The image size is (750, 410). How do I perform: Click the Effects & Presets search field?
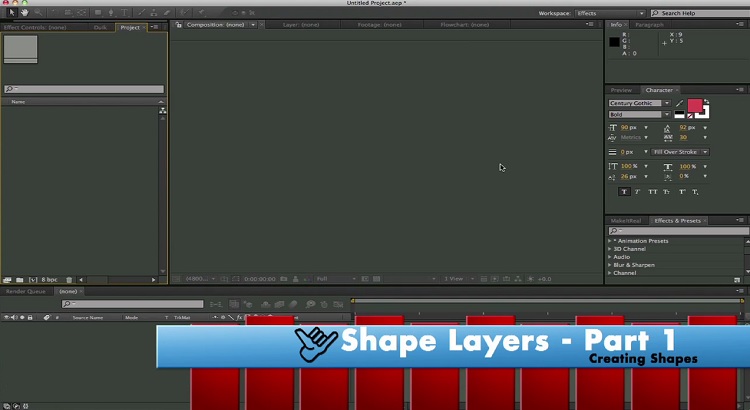(678, 231)
